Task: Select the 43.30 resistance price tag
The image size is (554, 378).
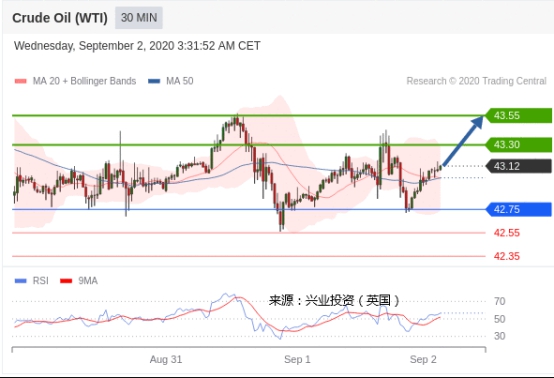Action: tap(519, 144)
